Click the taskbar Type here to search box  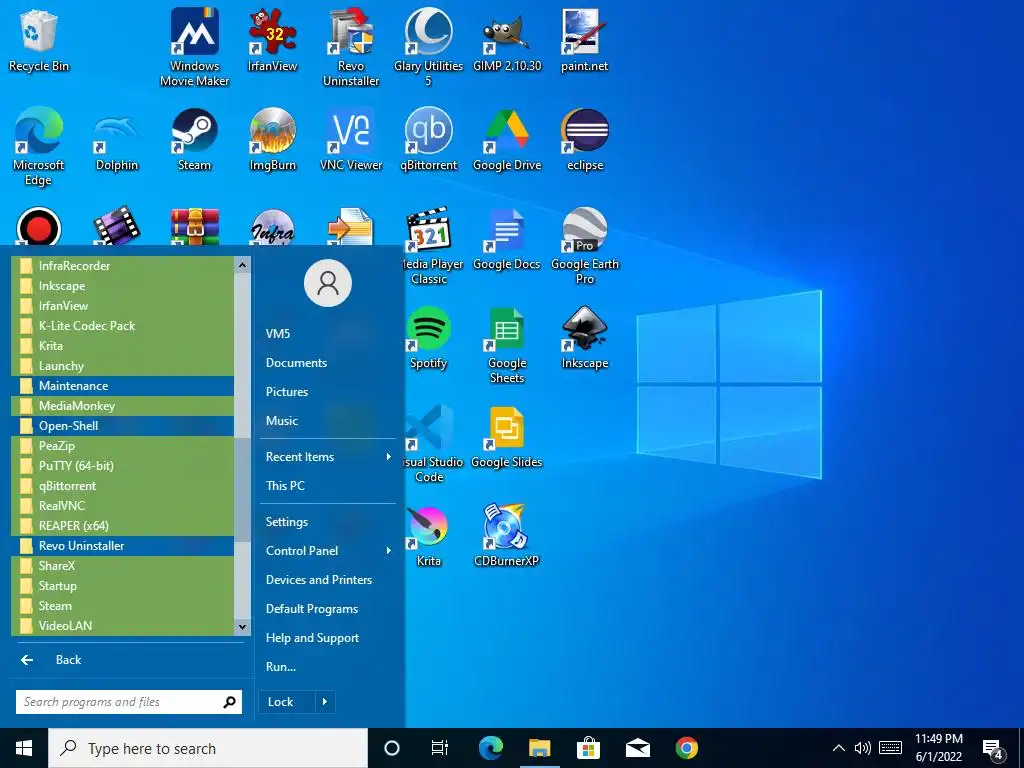click(x=208, y=748)
